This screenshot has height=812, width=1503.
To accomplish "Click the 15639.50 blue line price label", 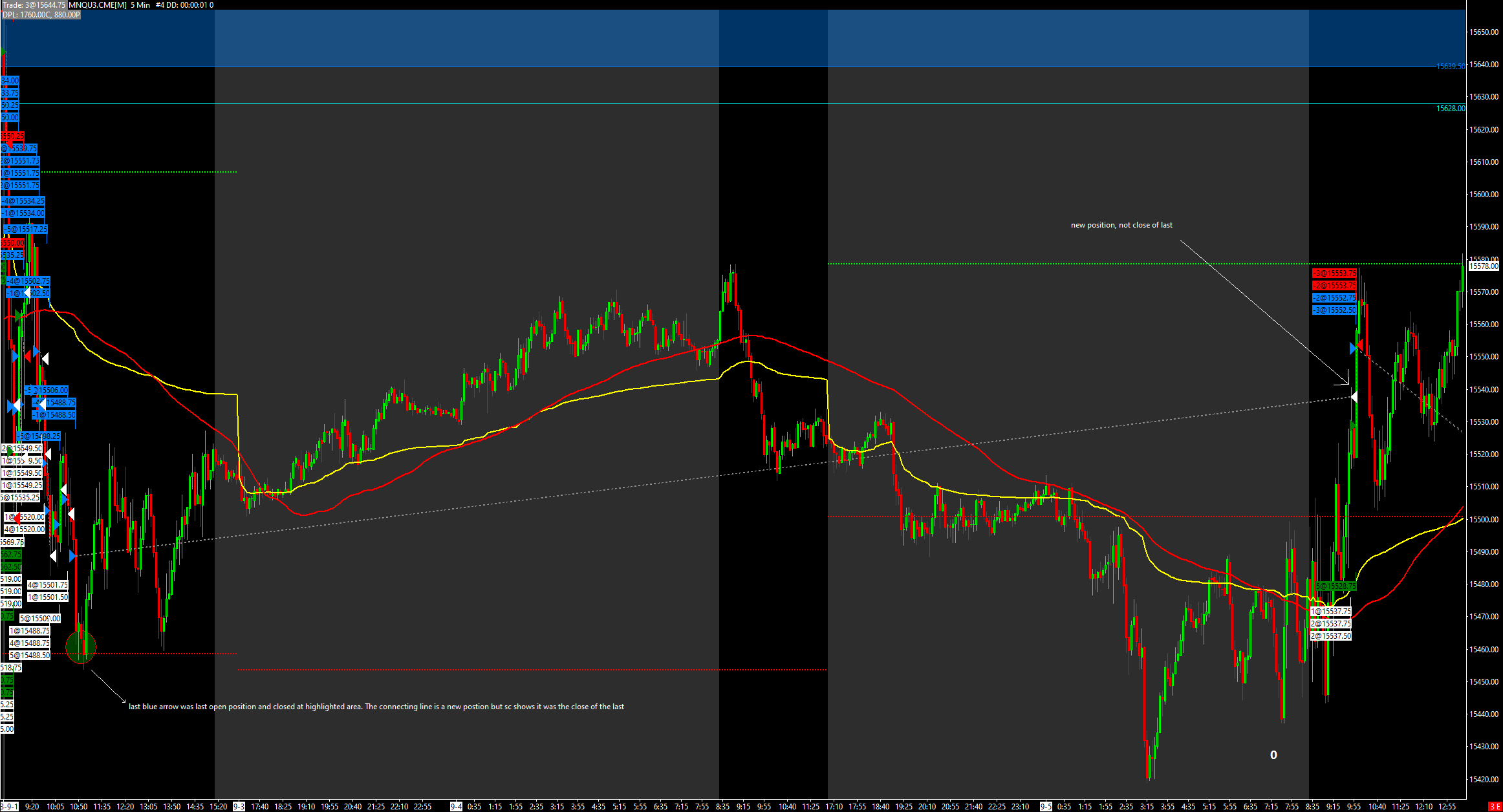I will tap(1450, 67).
